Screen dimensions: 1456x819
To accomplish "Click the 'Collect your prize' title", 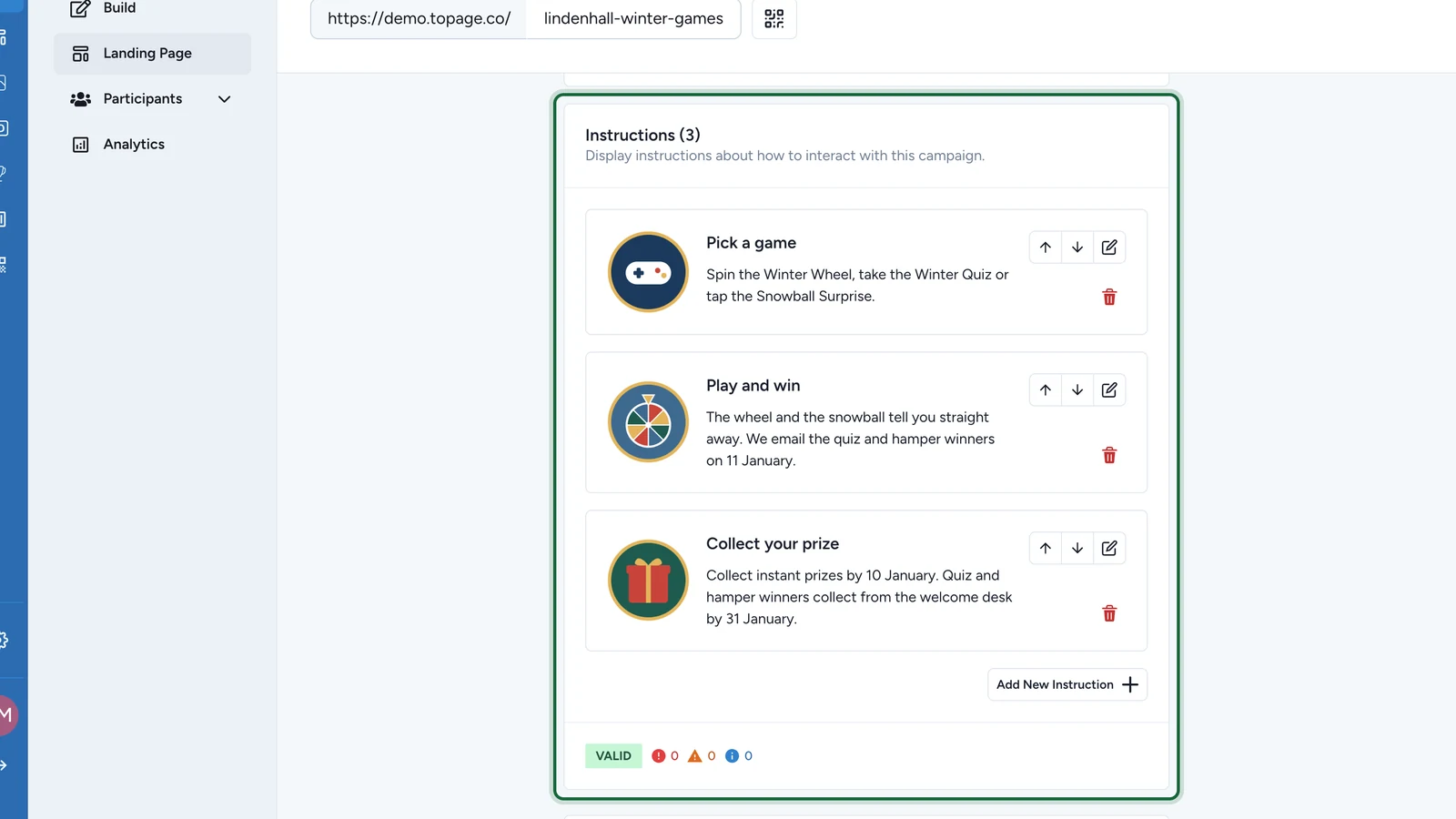I will 773,544.
